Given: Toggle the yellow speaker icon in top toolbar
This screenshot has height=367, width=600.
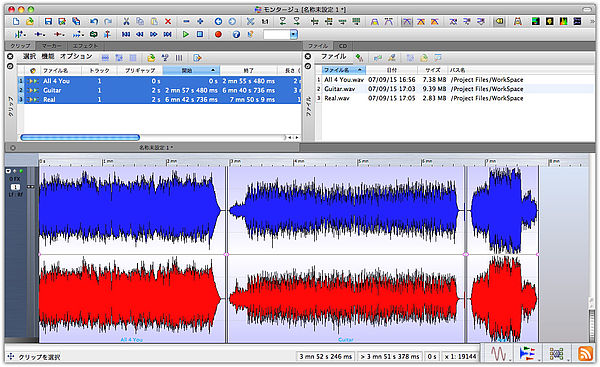Looking at the screenshot, I should coord(499,21).
